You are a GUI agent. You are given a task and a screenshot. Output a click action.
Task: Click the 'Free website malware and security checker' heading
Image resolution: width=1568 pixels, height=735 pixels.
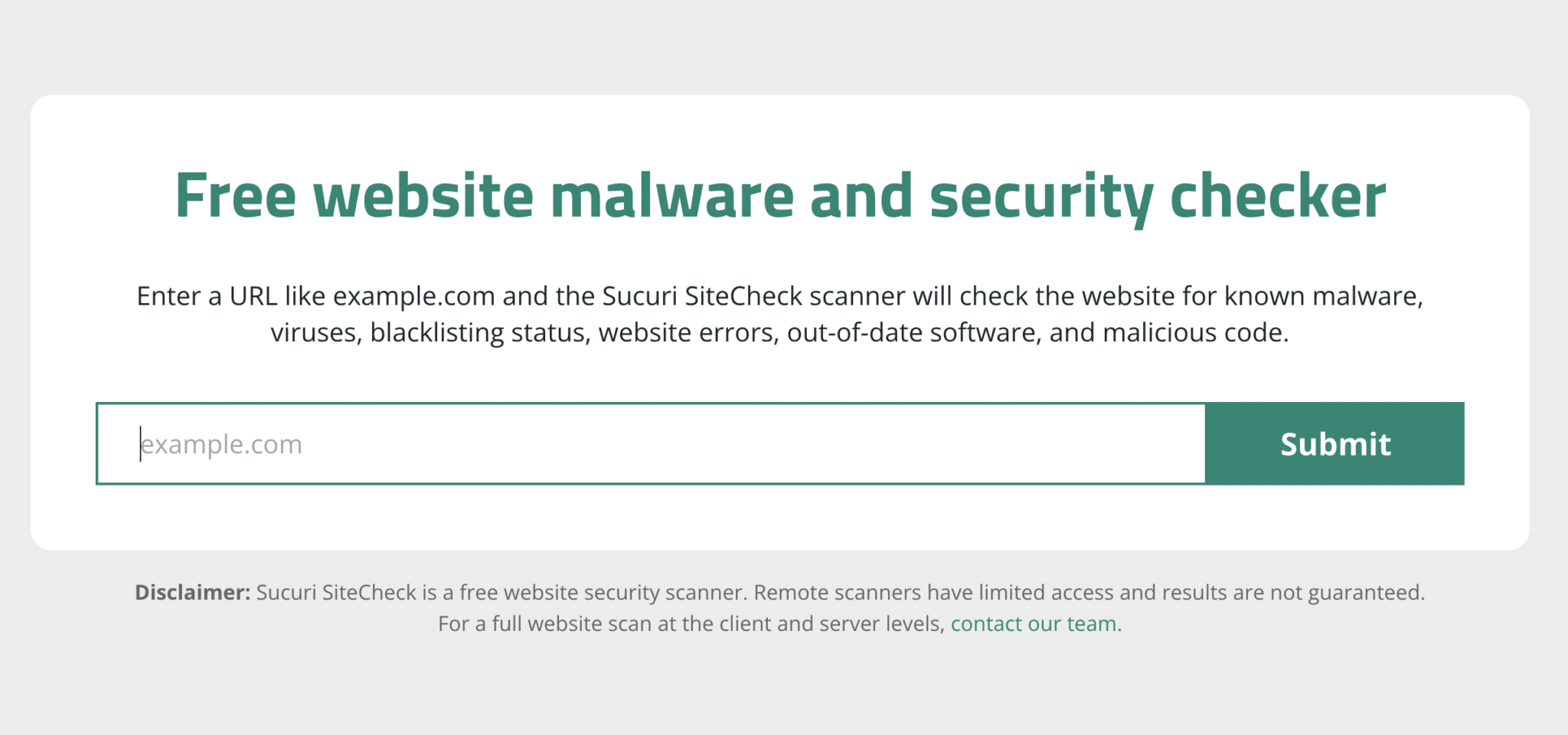[780, 196]
